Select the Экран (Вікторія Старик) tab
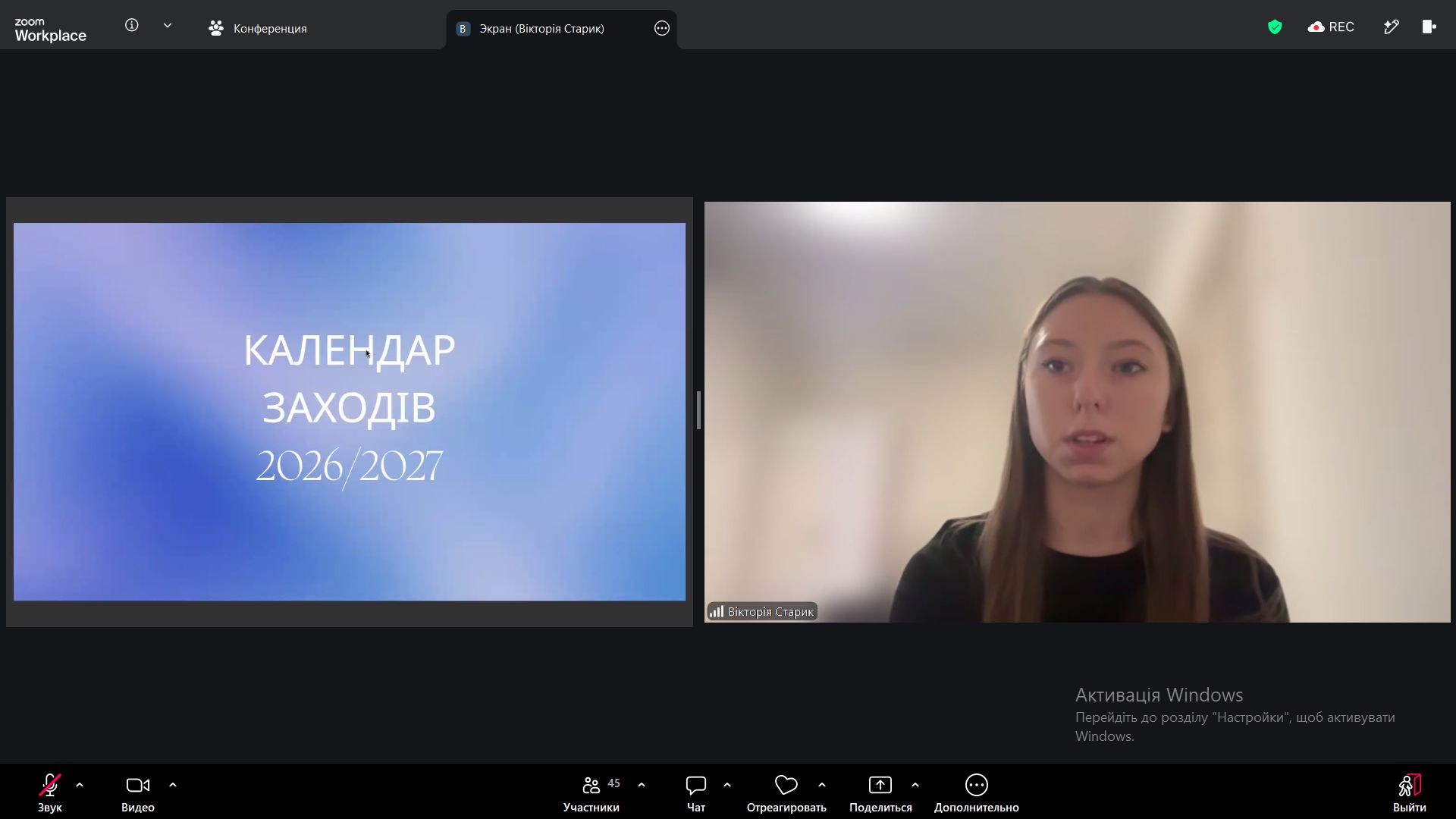1456x819 pixels. pyautogui.click(x=541, y=29)
